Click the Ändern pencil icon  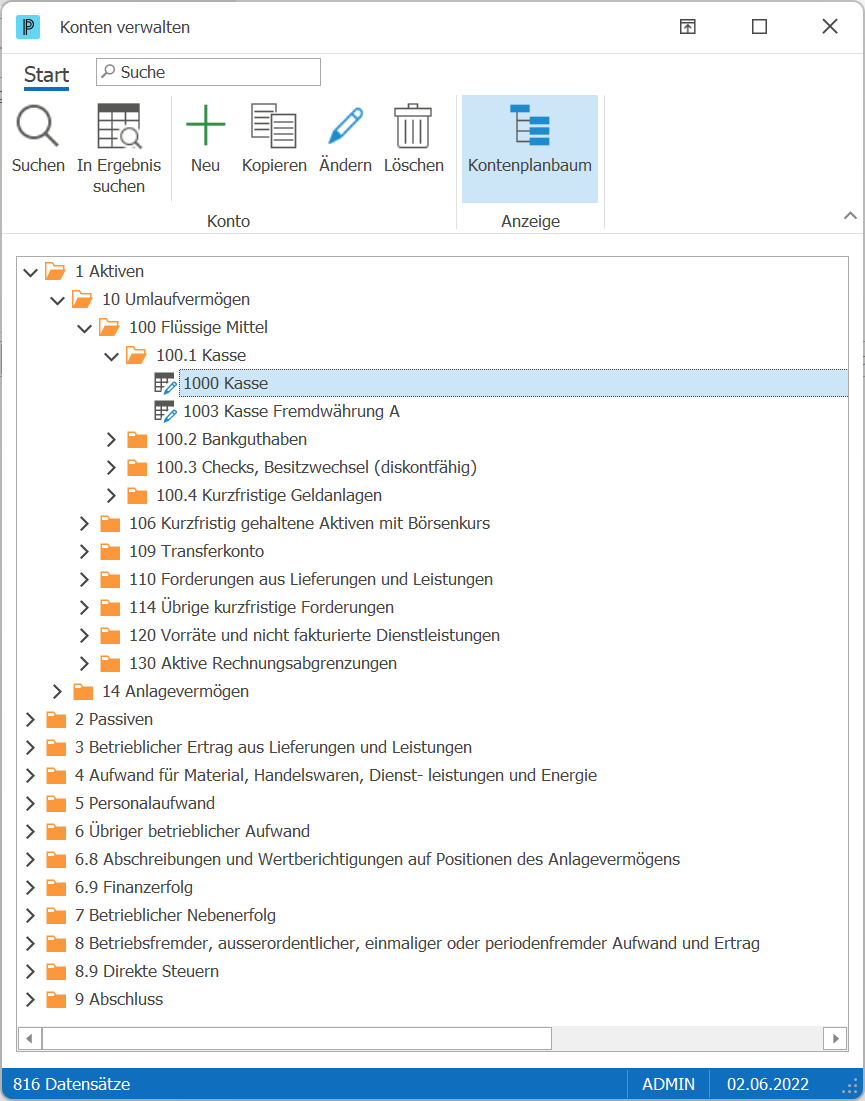pyautogui.click(x=345, y=126)
